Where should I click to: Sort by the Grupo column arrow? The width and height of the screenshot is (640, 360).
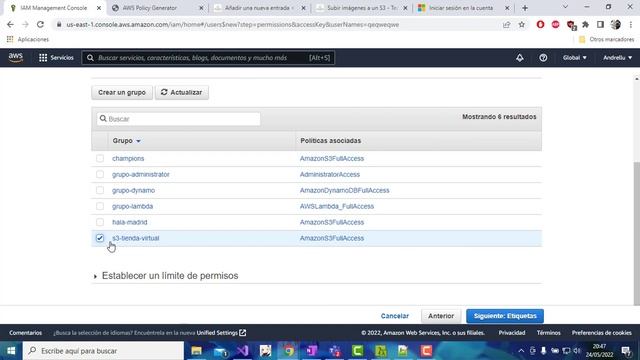(x=138, y=141)
